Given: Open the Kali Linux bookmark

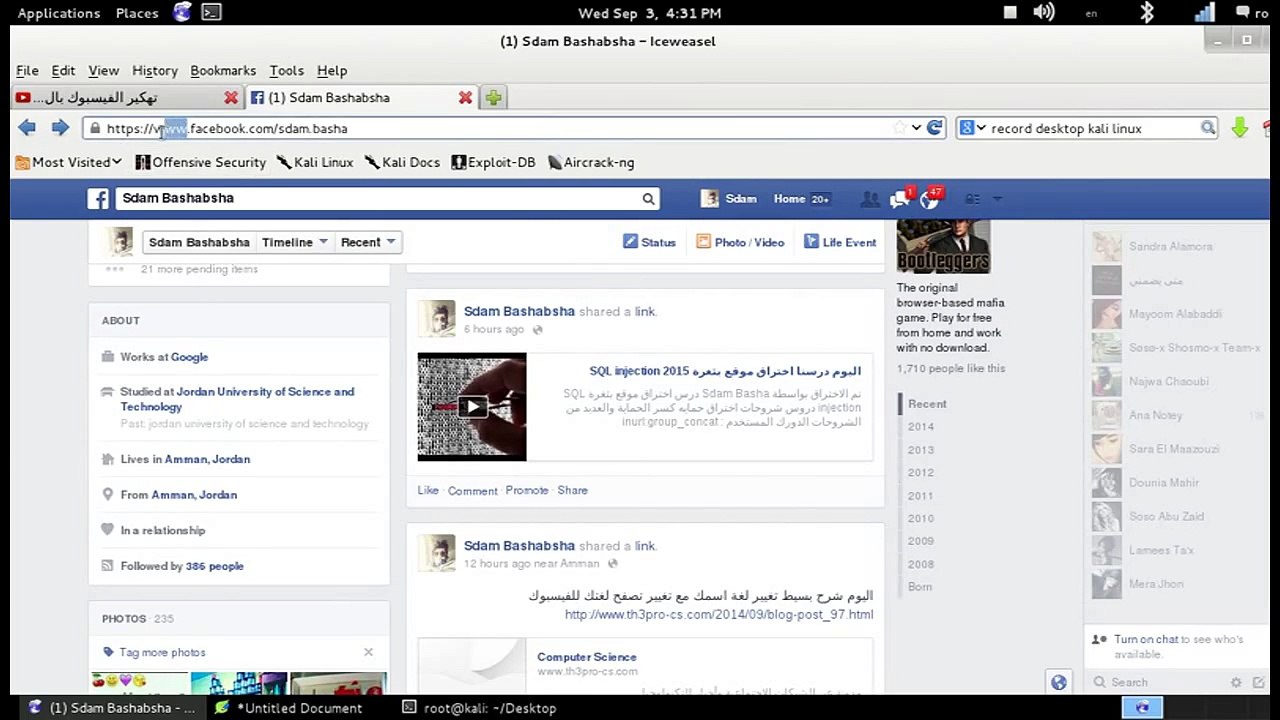Looking at the screenshot, I should (315, 162).
